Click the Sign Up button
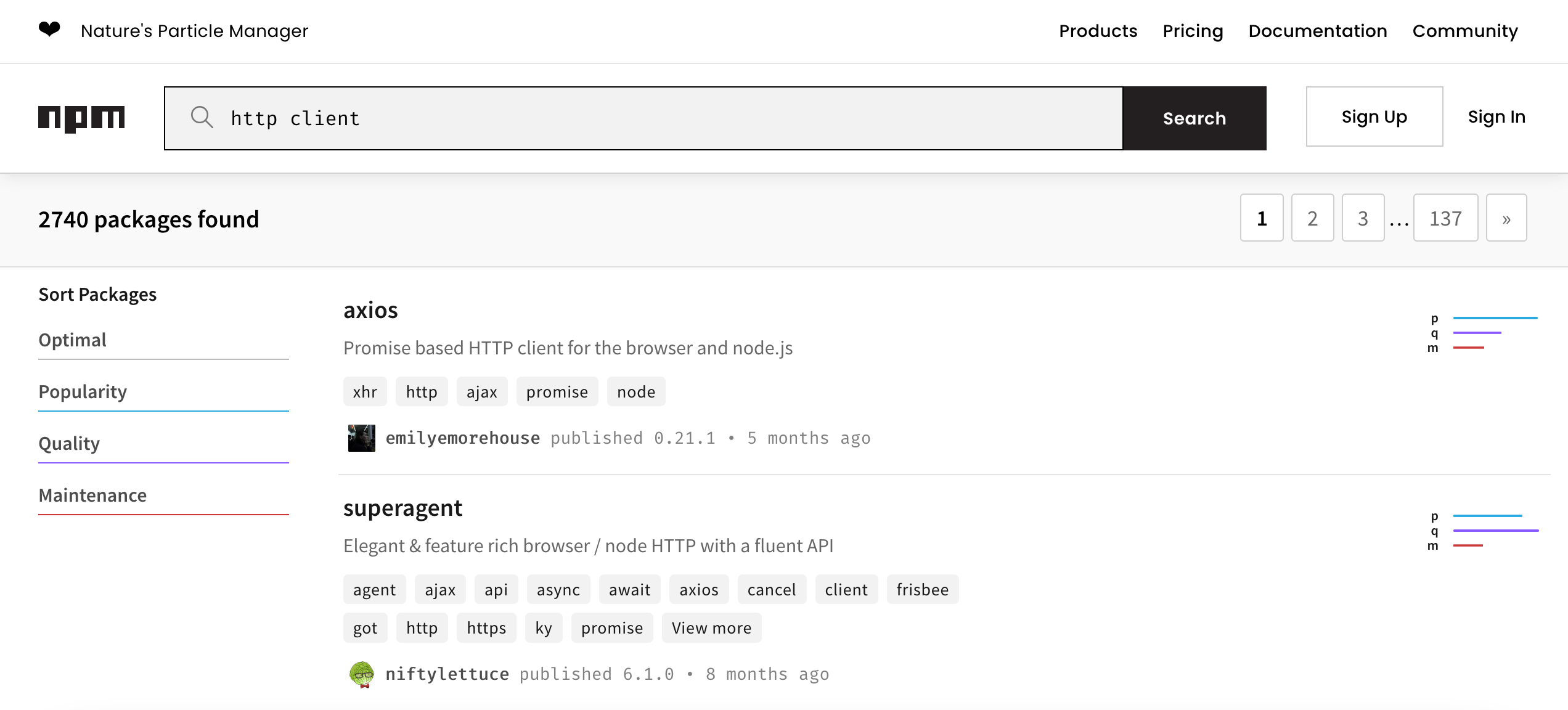 point(1374,116)
